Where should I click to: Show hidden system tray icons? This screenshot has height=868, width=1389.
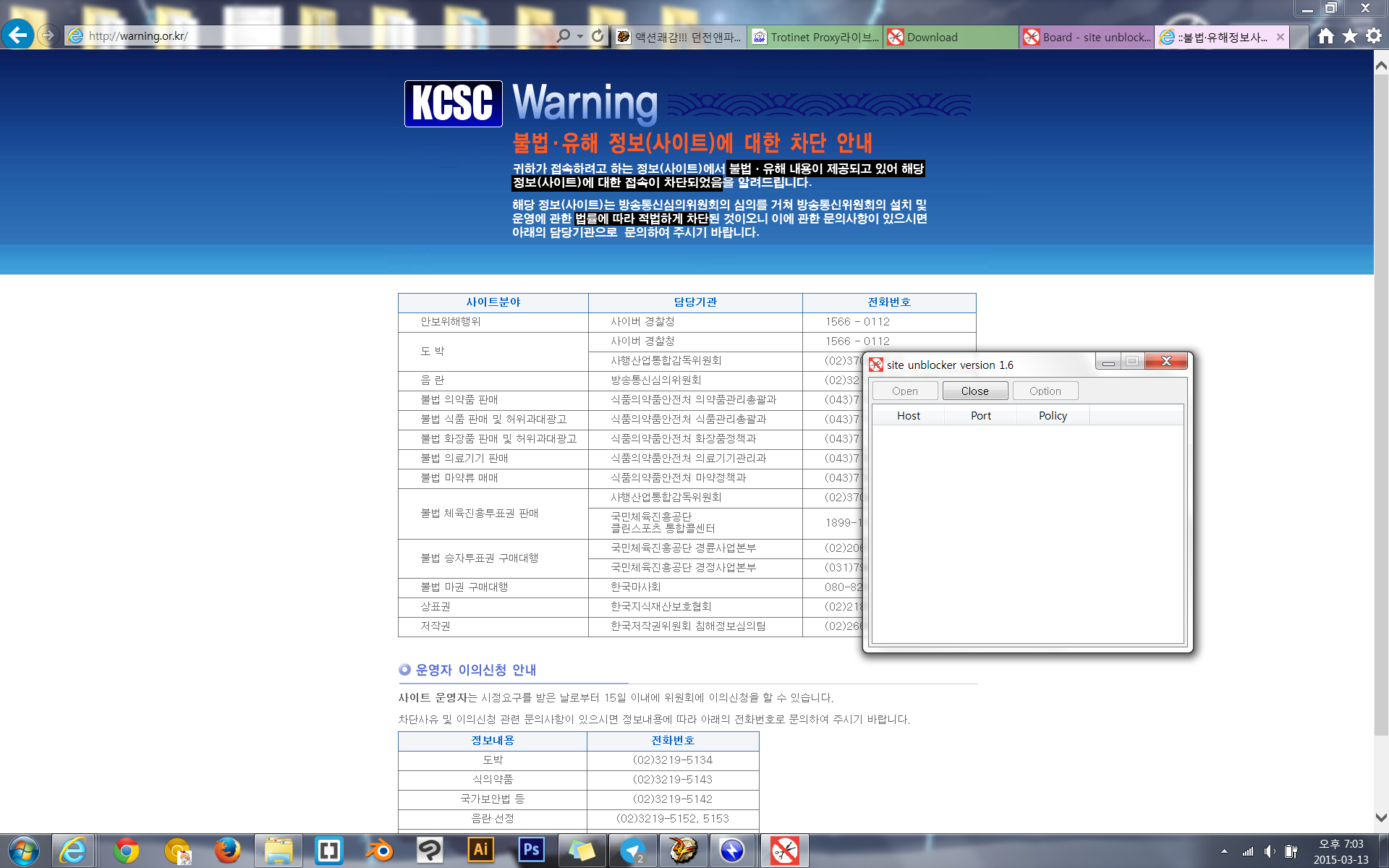click(x=1224, y=851)
